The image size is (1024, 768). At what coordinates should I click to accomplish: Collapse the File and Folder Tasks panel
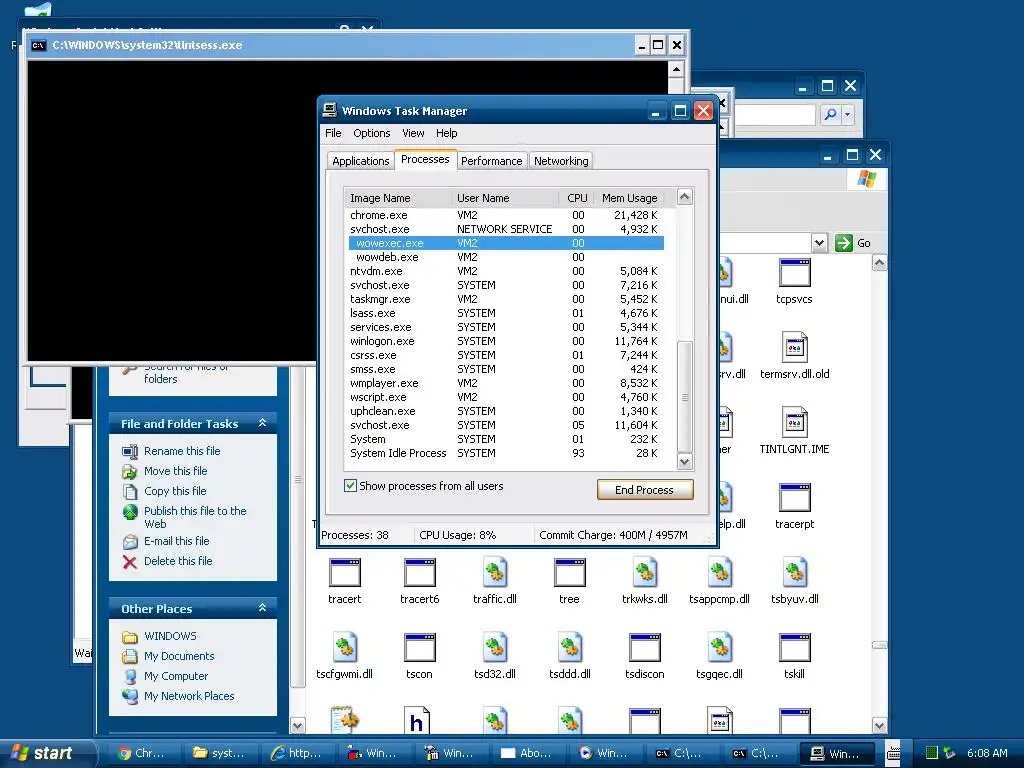[263, 423]
